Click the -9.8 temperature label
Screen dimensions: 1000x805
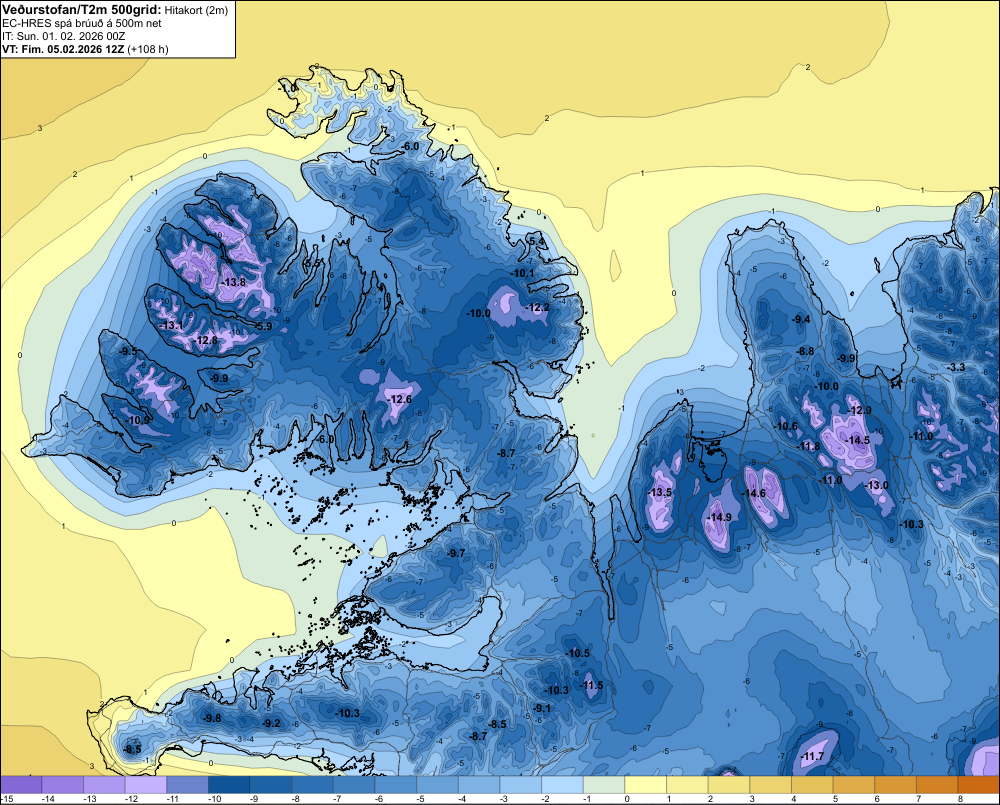(212, 718)
